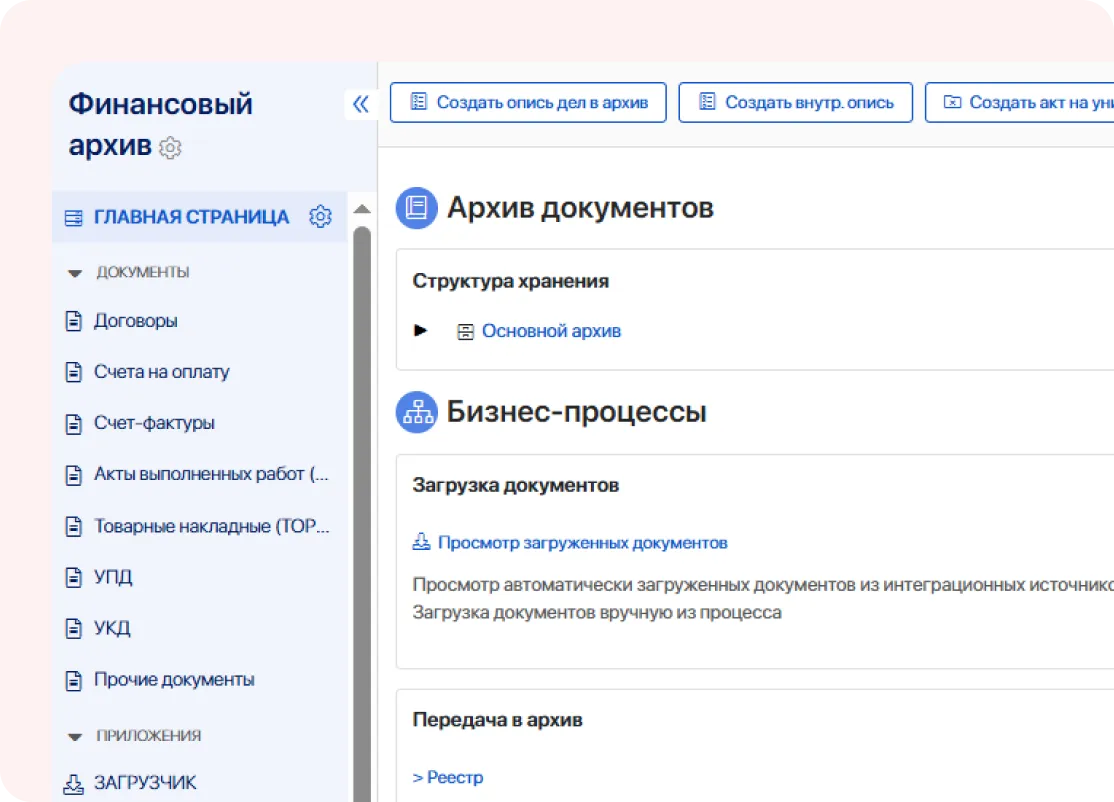Open the Финансовый архив settings gear
1114x802 pixels.
pos(170,148)
